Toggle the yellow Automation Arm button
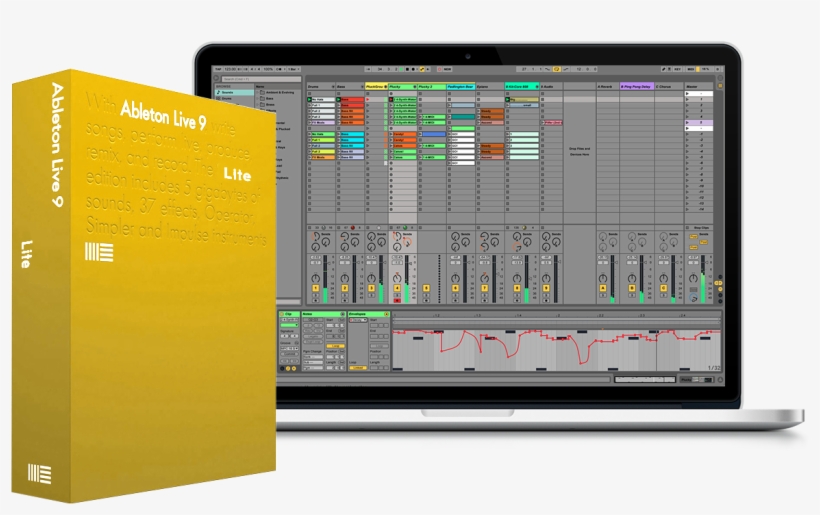 pos(422,70)
